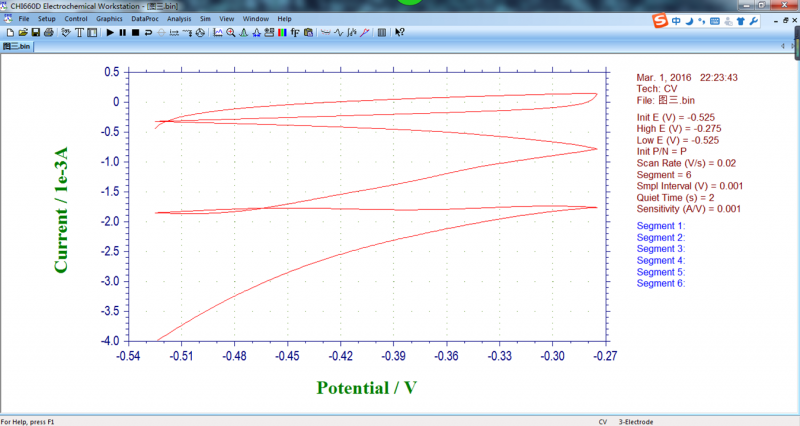This screenshot has height=426, width=800.
Task: Stop the experiment with the square icon
Action: 135,32
